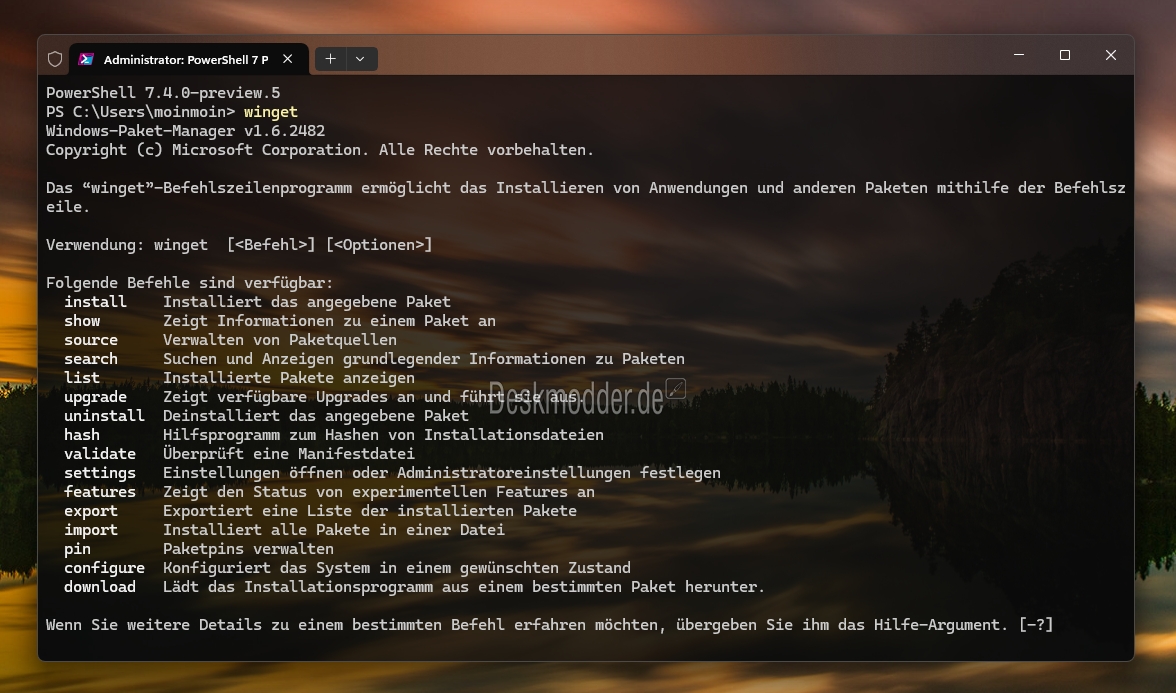Click 'Deinstalliert das angegebene Paket' description

tap(316, 416)
